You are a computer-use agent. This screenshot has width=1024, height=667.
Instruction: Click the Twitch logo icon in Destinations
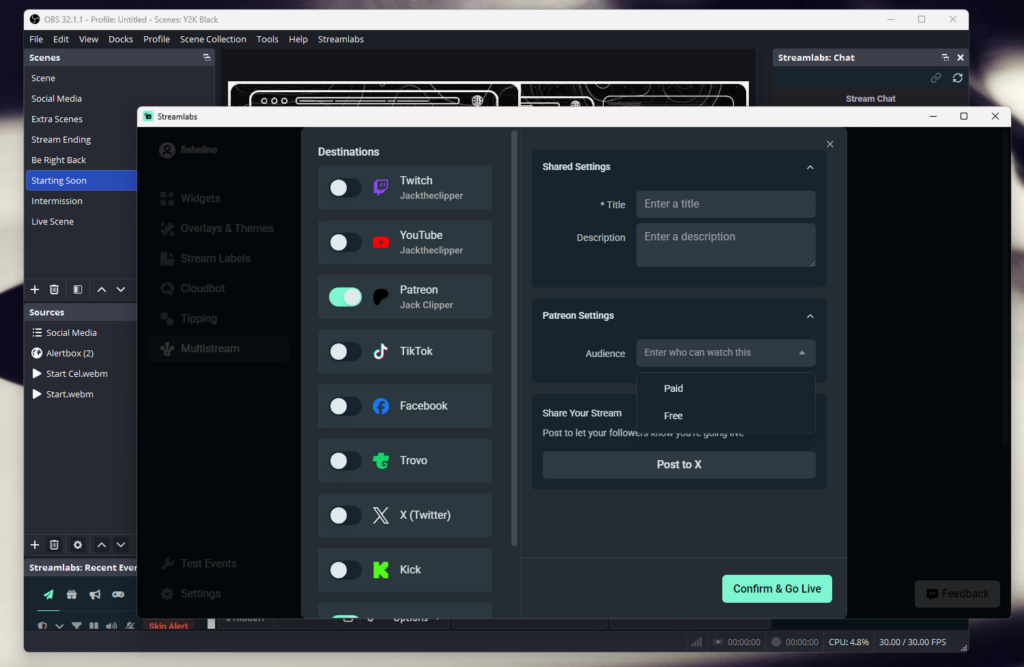(381, 187)
